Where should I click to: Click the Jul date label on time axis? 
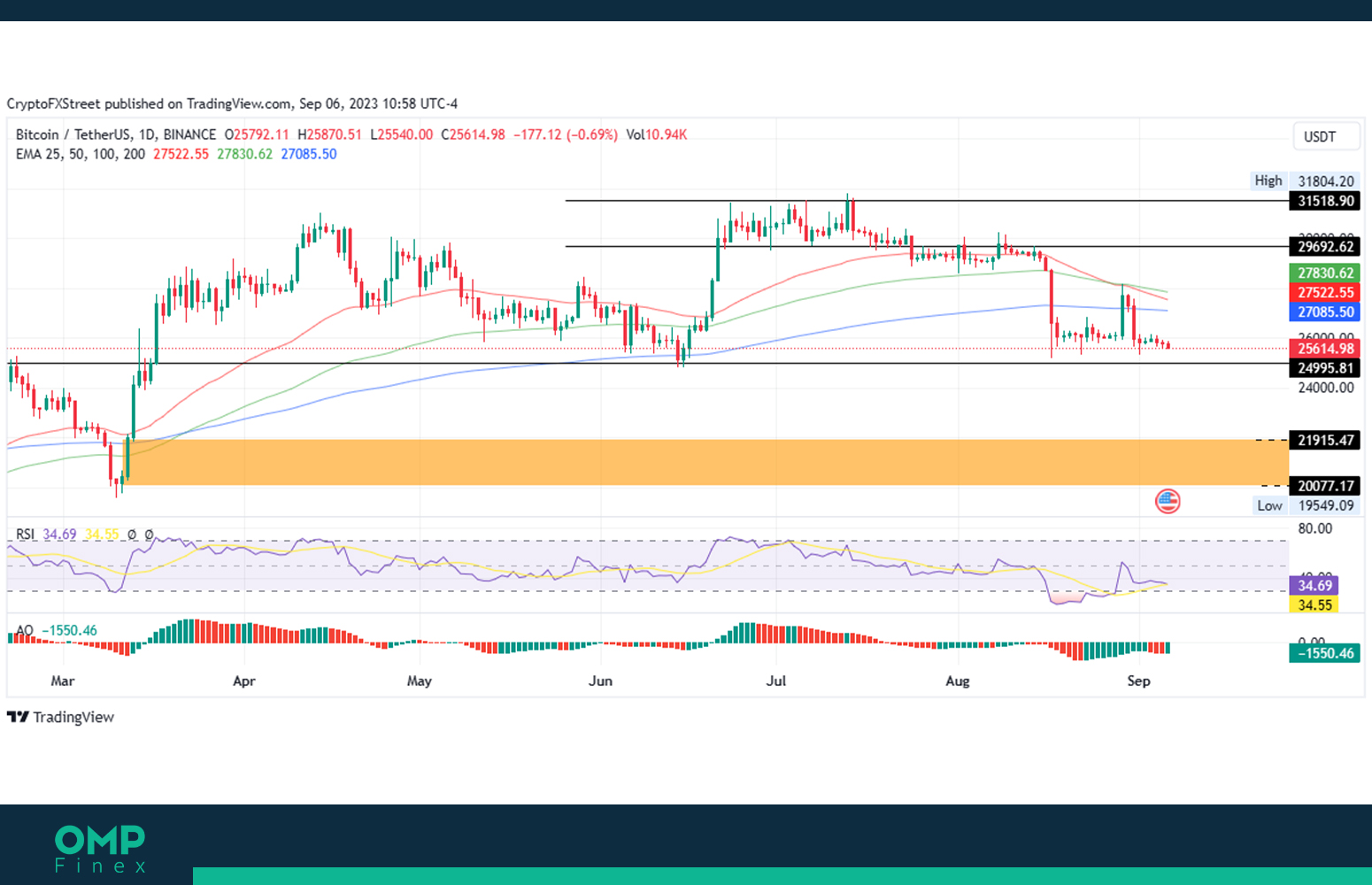click(776, 681)
